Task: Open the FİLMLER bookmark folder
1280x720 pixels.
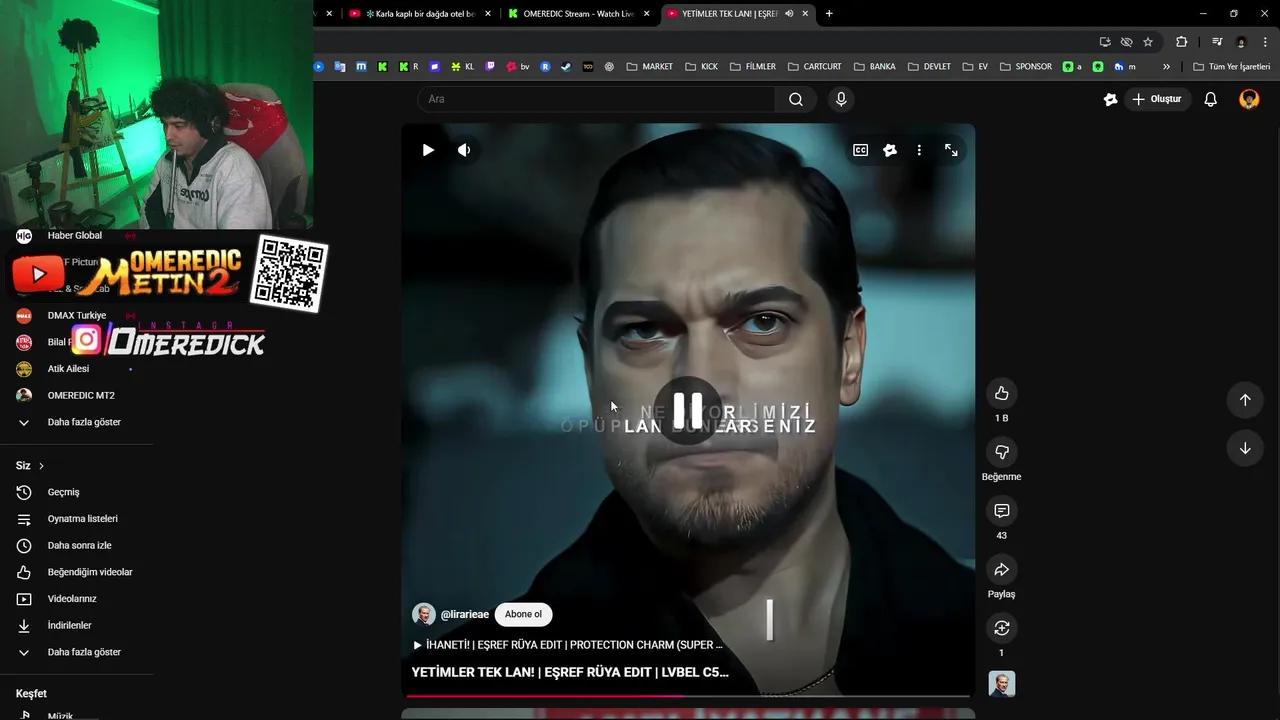Action: pos(753,67)
